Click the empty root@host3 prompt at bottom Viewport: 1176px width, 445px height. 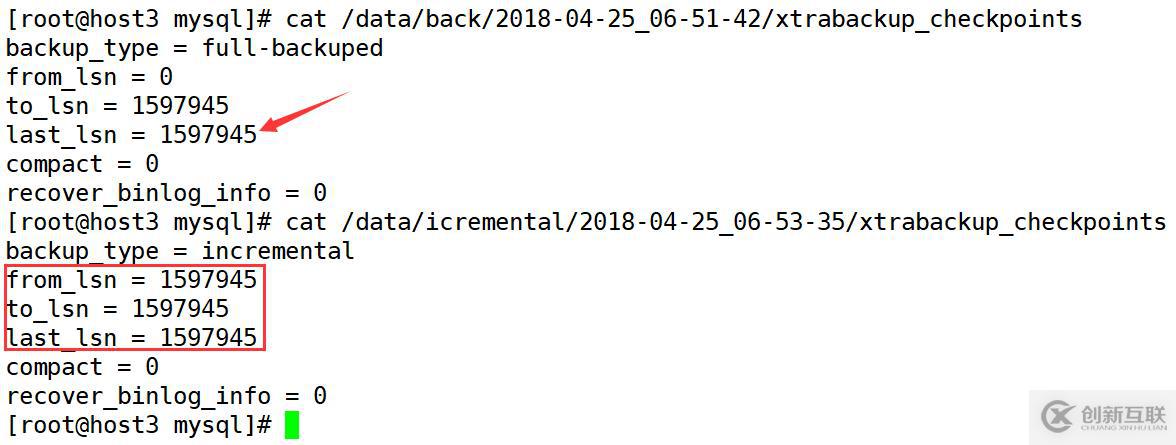coord(138,425)
